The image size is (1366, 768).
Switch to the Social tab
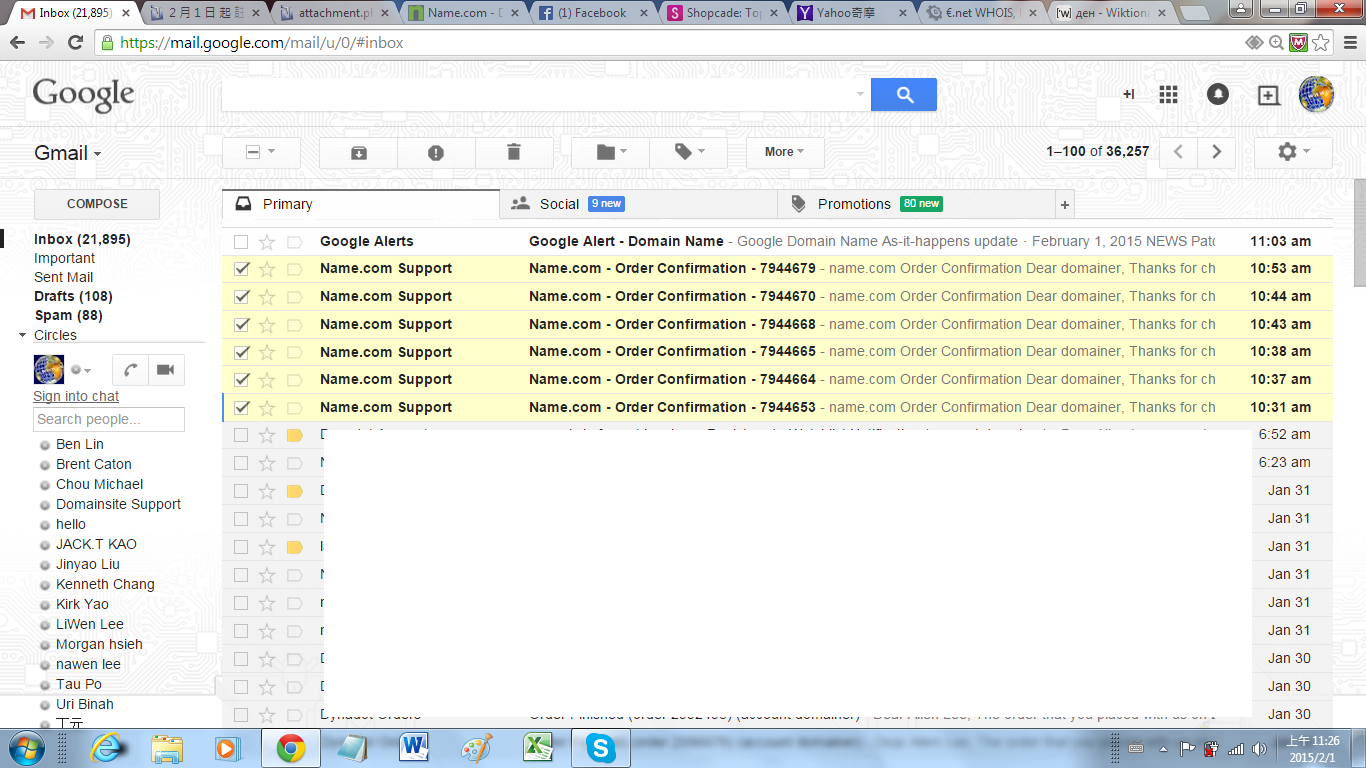[x=560, y=204]
